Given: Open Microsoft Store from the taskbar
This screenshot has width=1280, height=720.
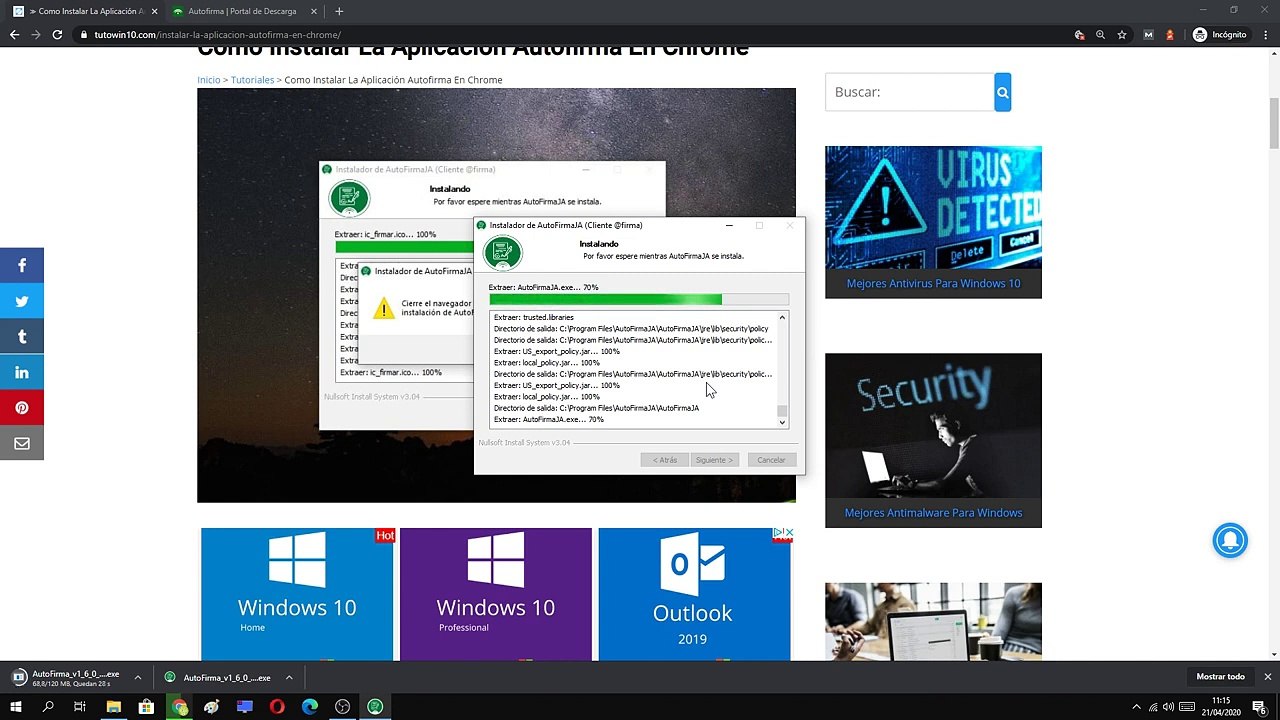Looking at the screenshot, I should click(x=146, y=707).
